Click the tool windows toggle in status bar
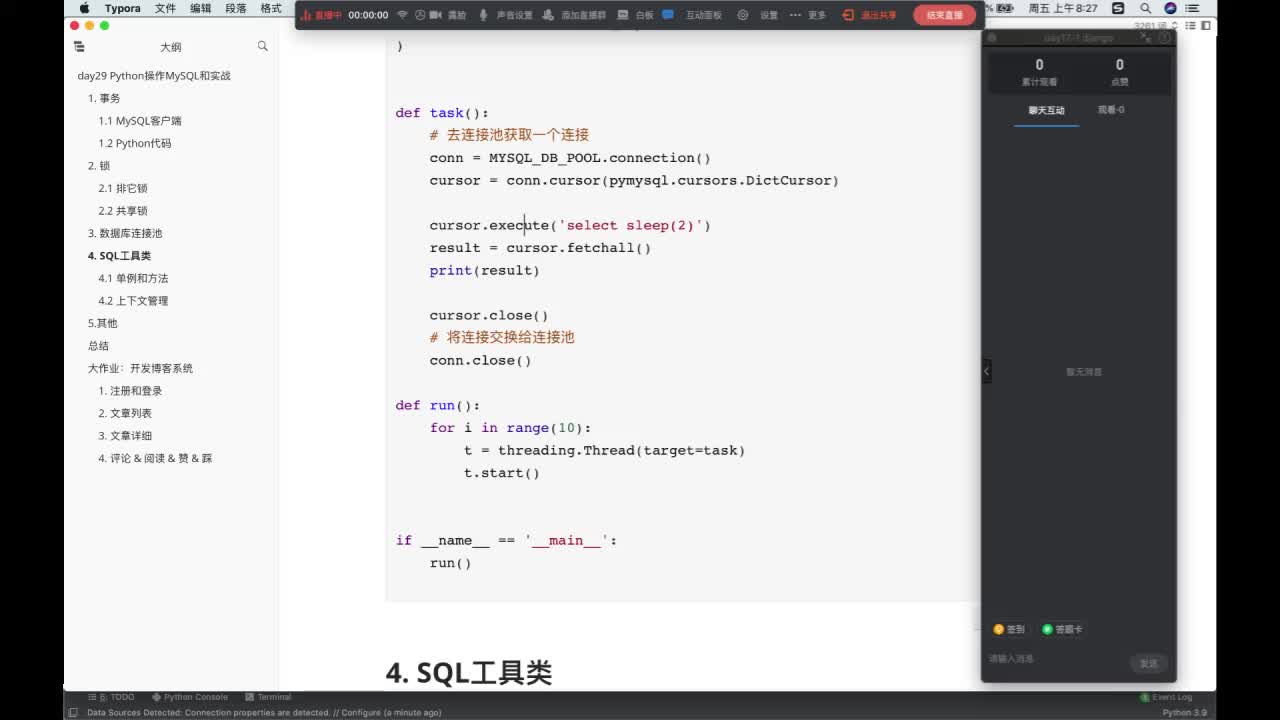 click(73, 713)
